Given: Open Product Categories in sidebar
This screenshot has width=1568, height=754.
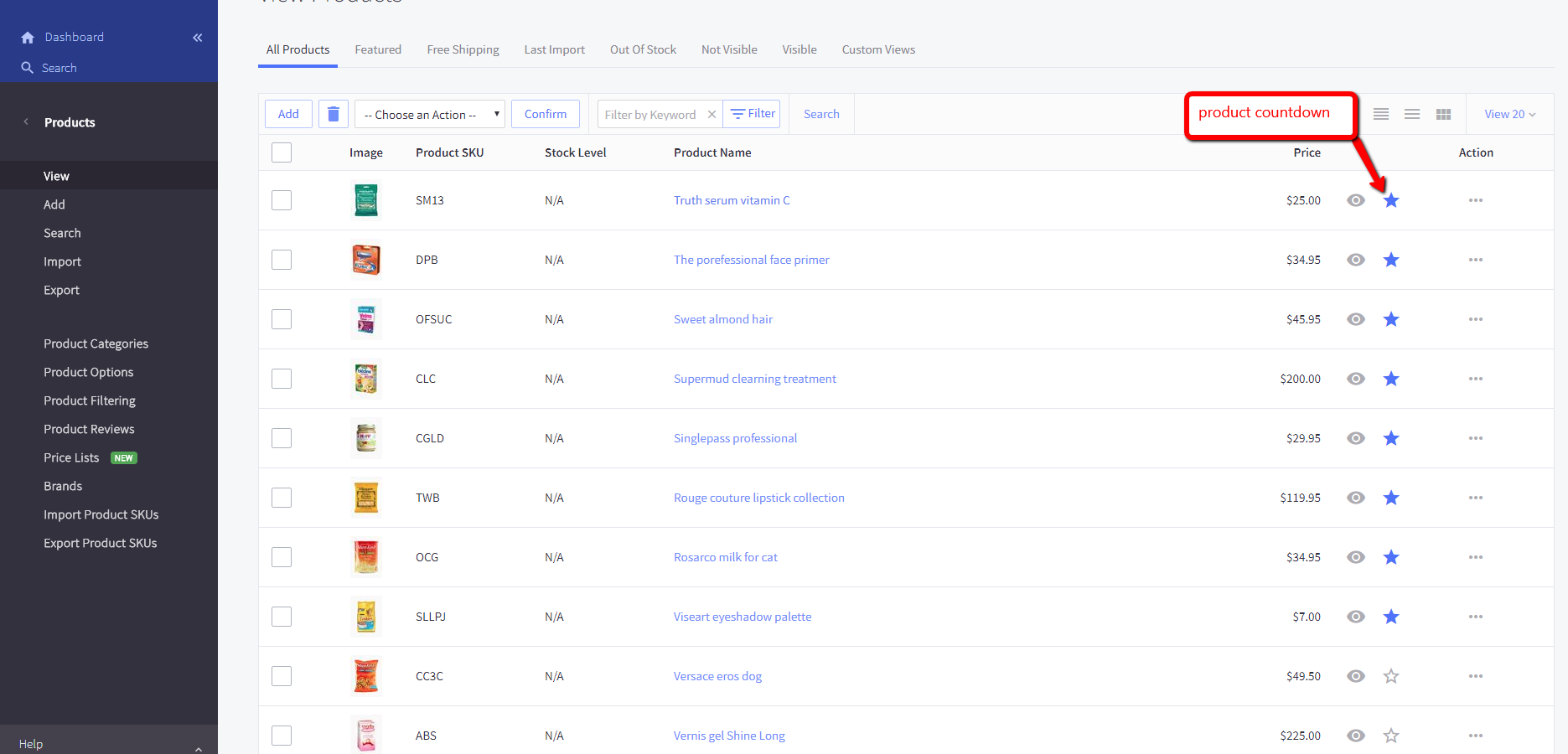Looking at the screenshot, I should 96,343.
